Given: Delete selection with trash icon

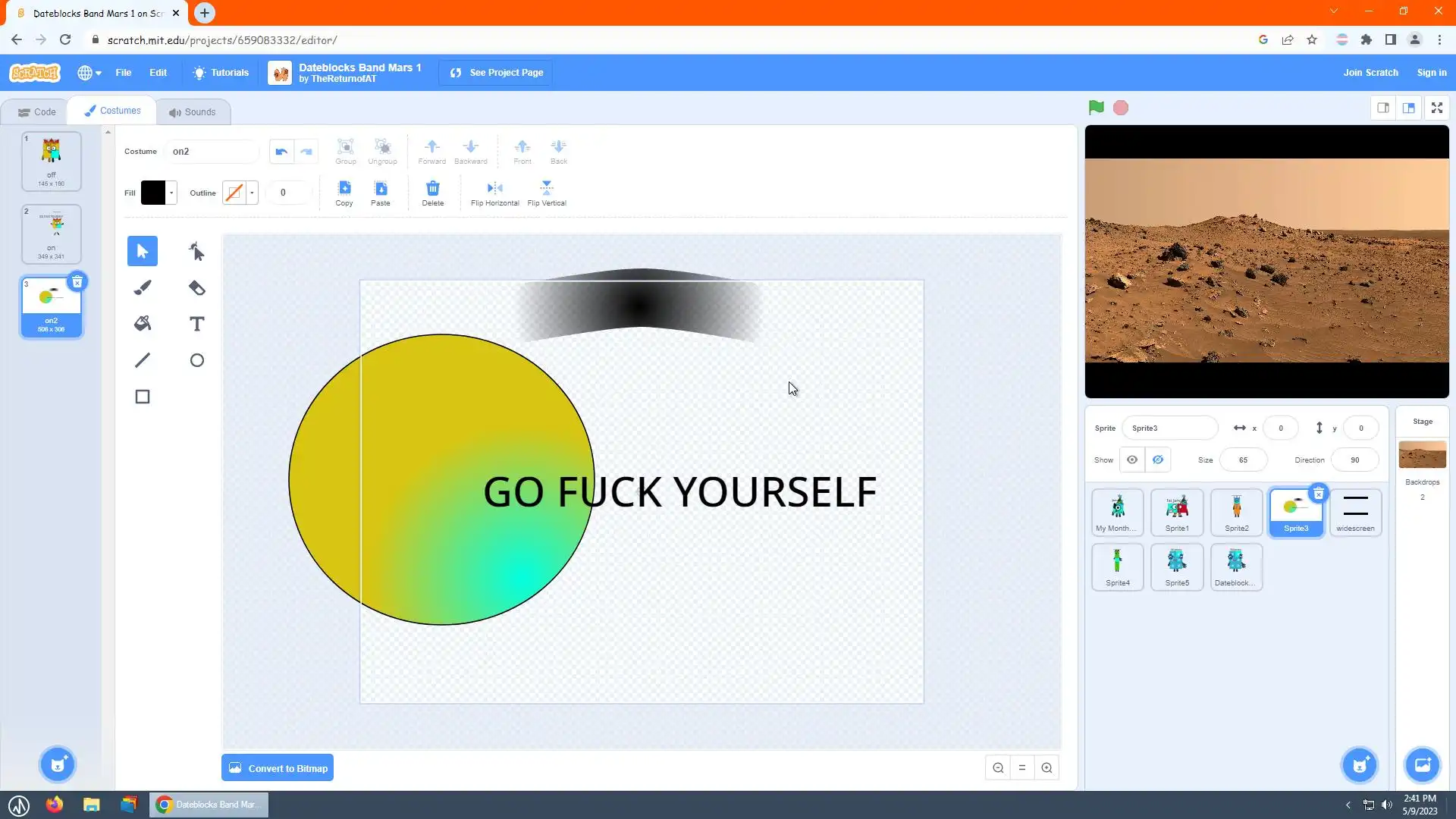Looking at the screenshot, I should coord(432,188).
